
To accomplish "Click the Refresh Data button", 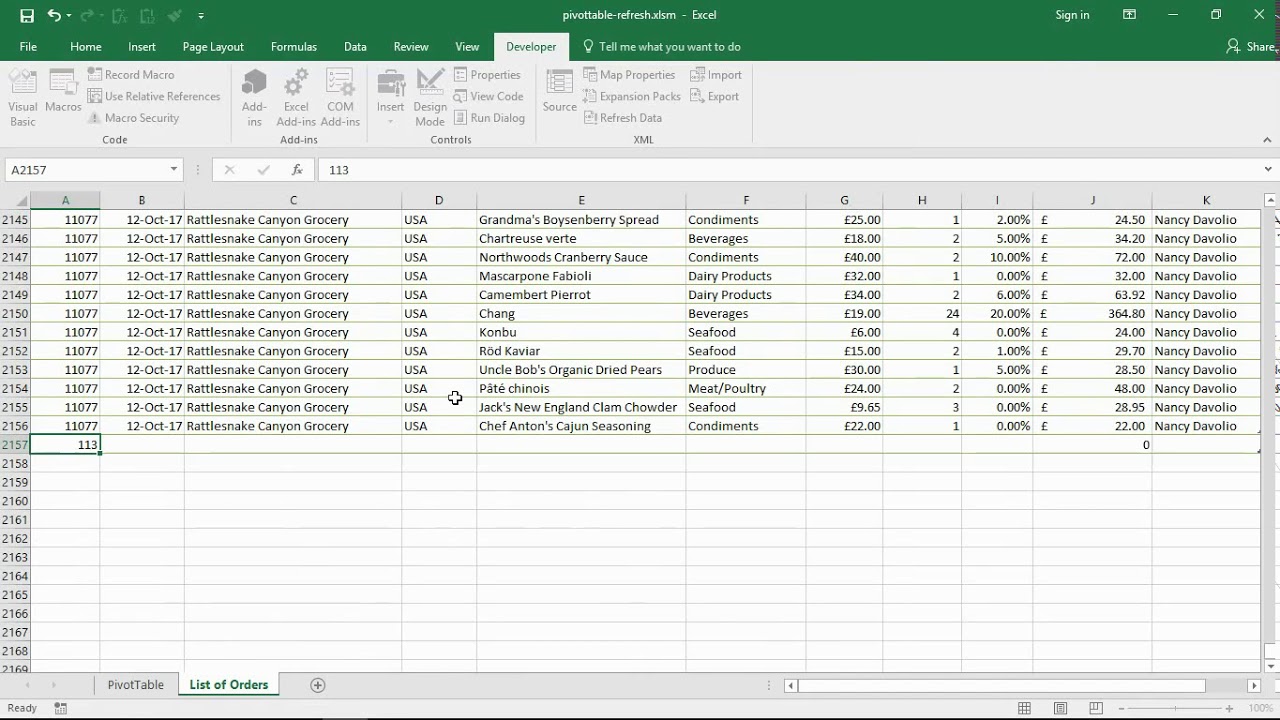I will (x=623, y=117).
